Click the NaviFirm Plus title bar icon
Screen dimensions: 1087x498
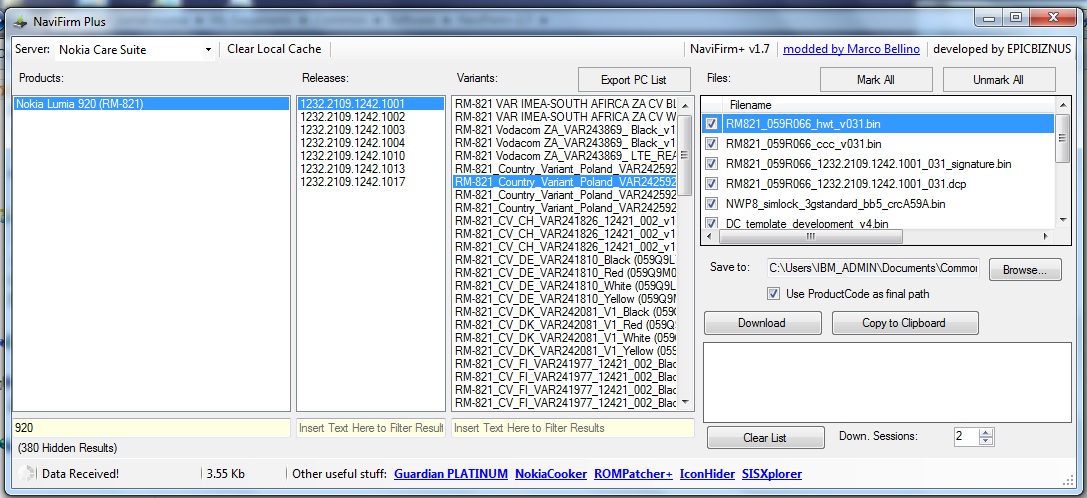(21, 22)
